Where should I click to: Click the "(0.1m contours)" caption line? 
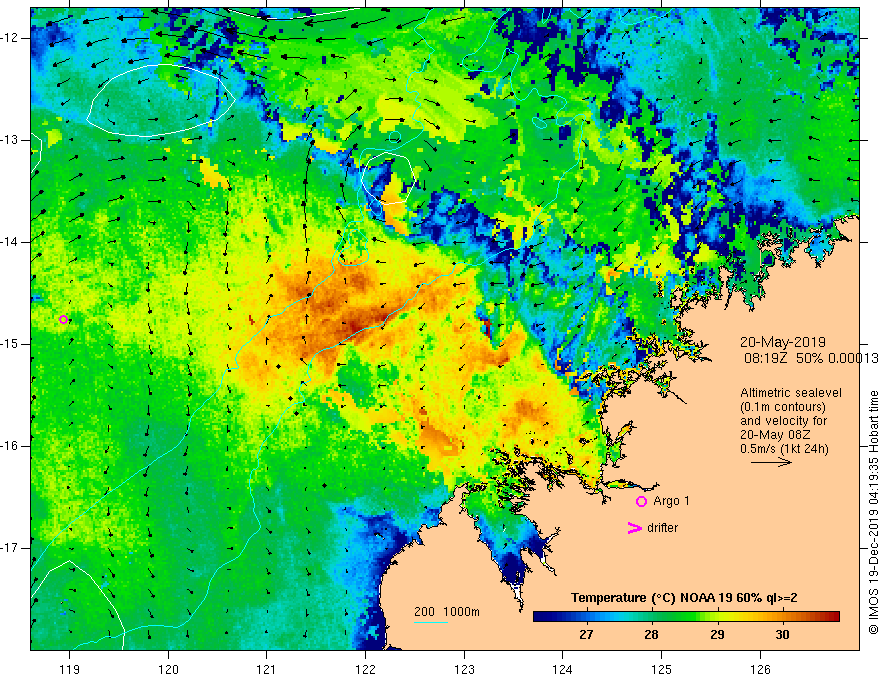pos(782,407)
